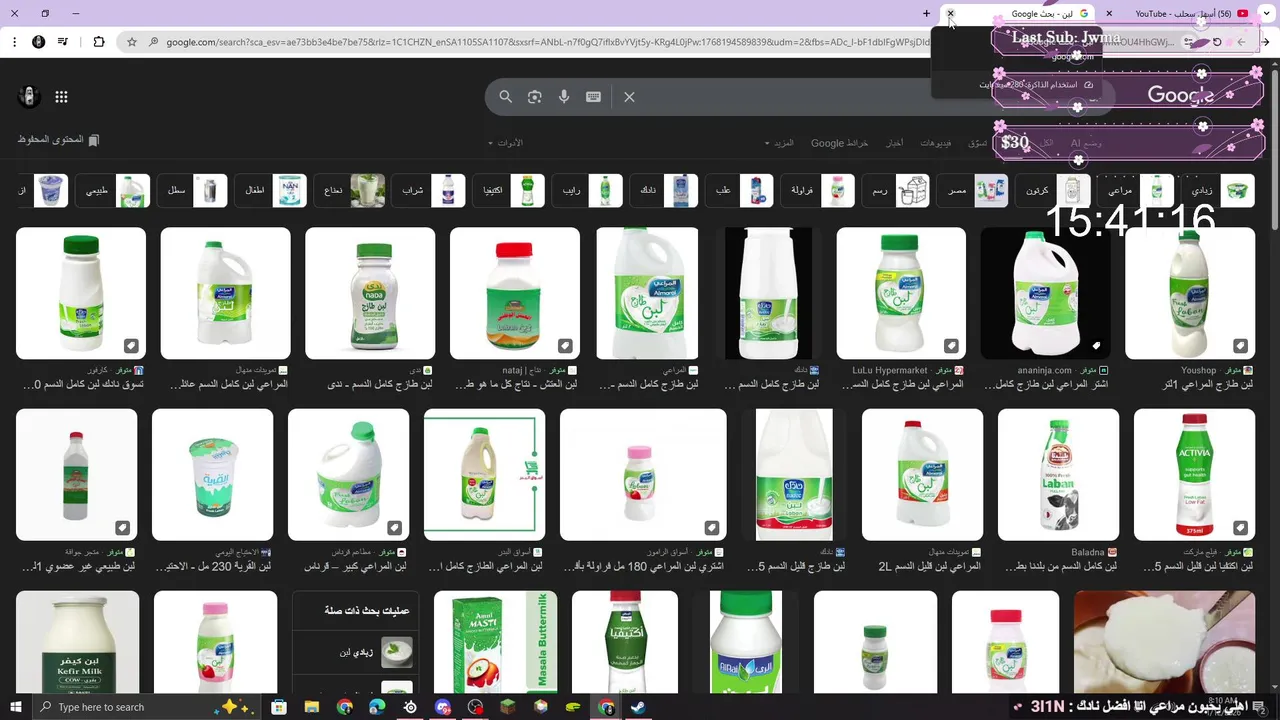Click the Windows taskbar search box

click(x=146, y=707)
